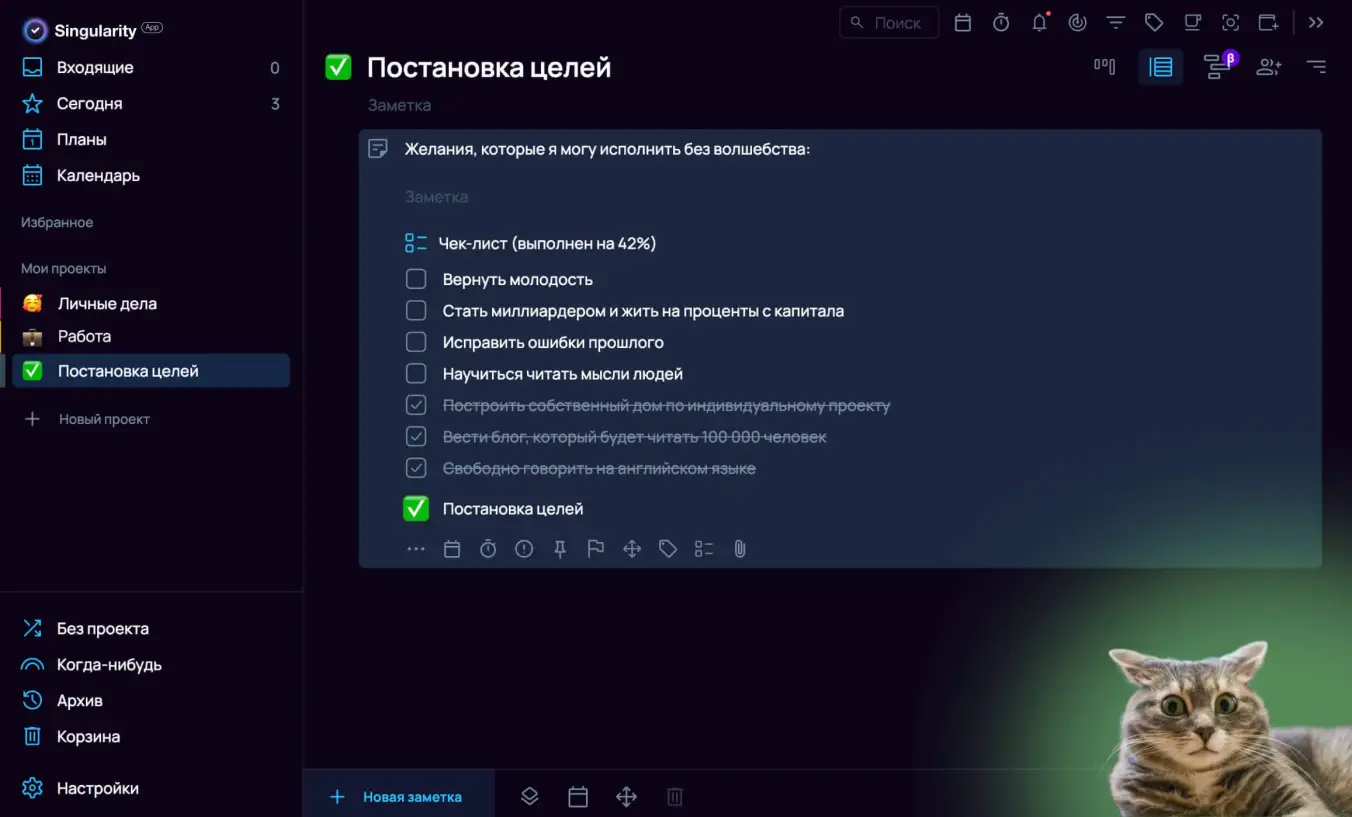Open the filter icon in top toolbar
Image resolution: width=1352 pixels, height=817 pixels.
(x=1116, y=22)
